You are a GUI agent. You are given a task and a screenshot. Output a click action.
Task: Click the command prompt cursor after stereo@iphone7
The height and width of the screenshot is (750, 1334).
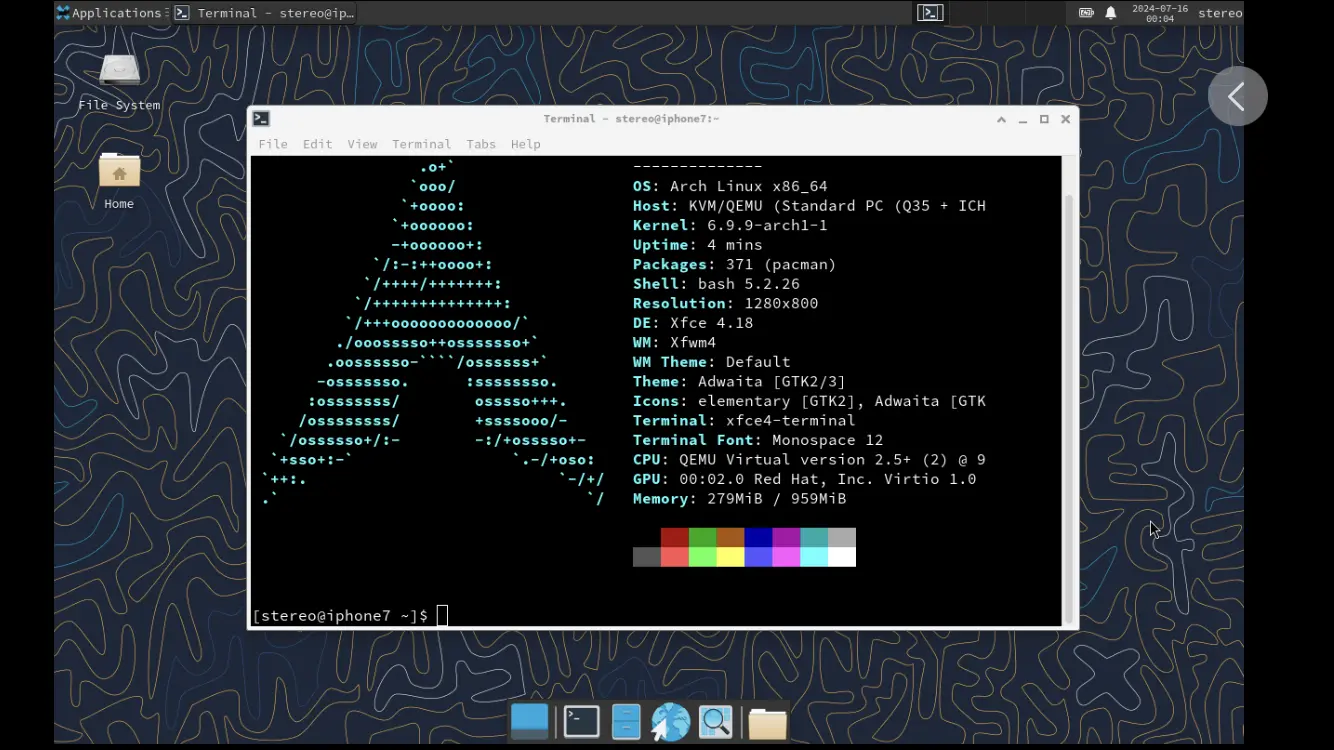click(442, 615)
